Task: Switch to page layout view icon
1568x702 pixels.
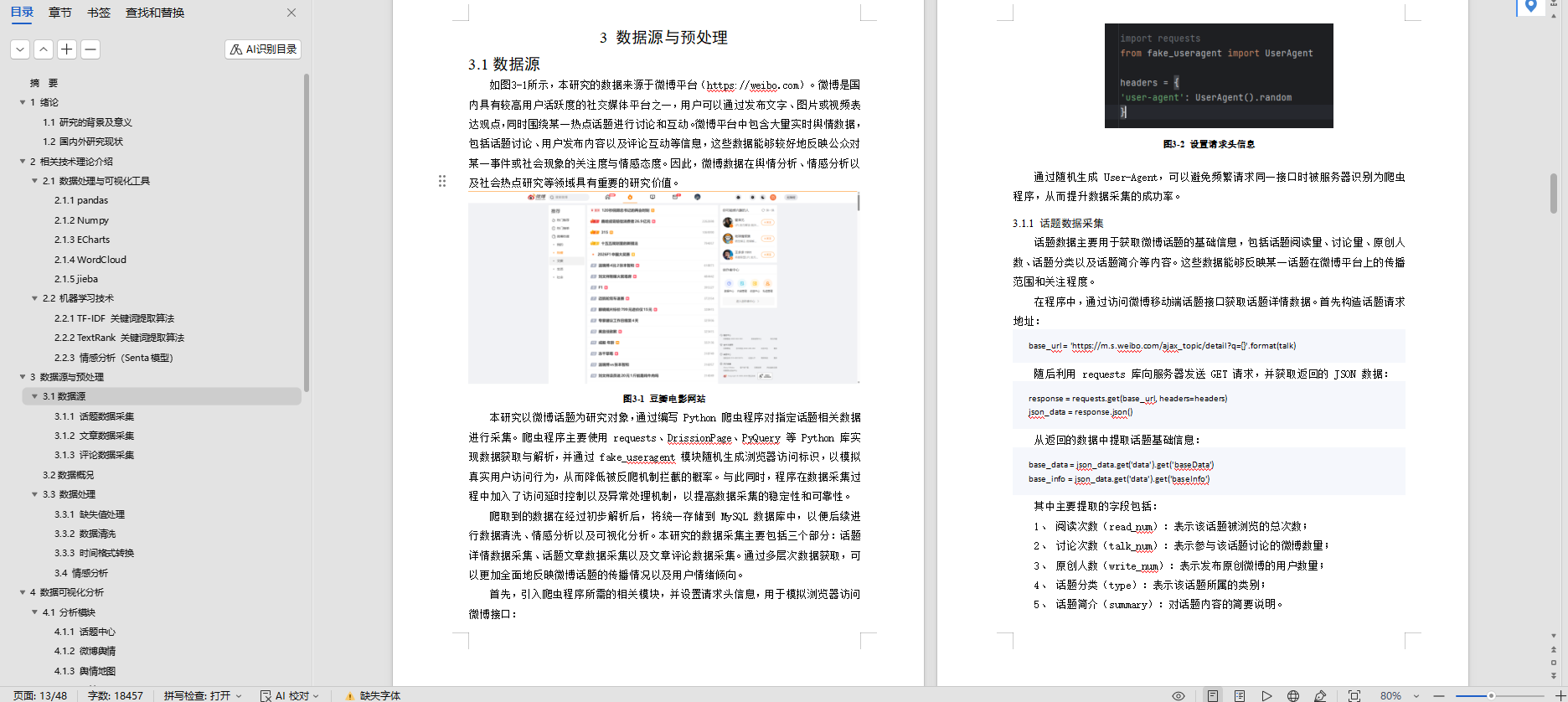Action: coord(1212,695)
